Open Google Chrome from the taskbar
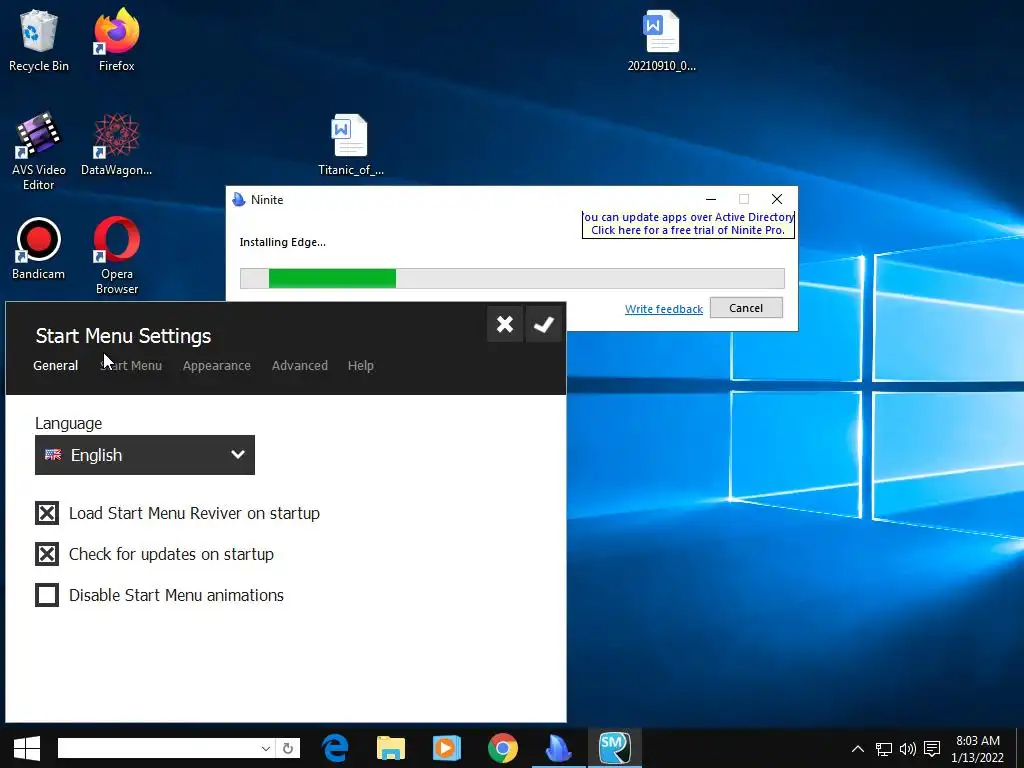 pos(502,748)
